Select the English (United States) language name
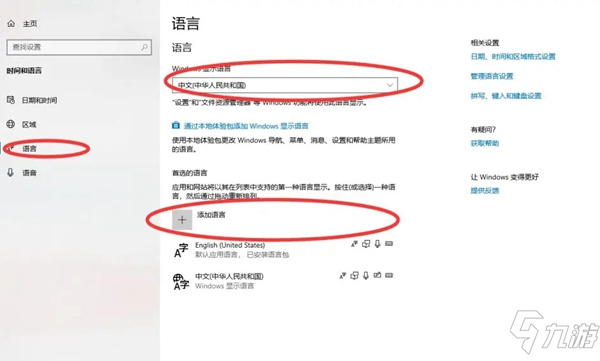 230,245
